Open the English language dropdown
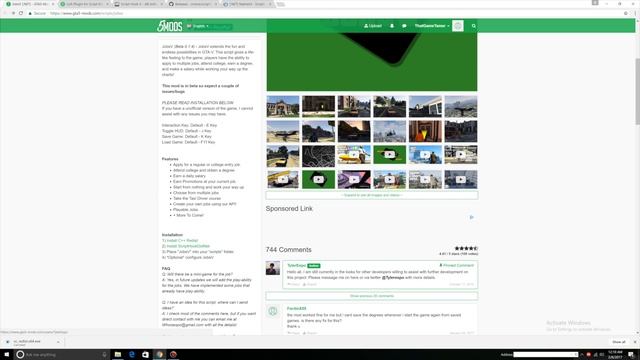Viewport: 640px width, 360px height. 198,26
